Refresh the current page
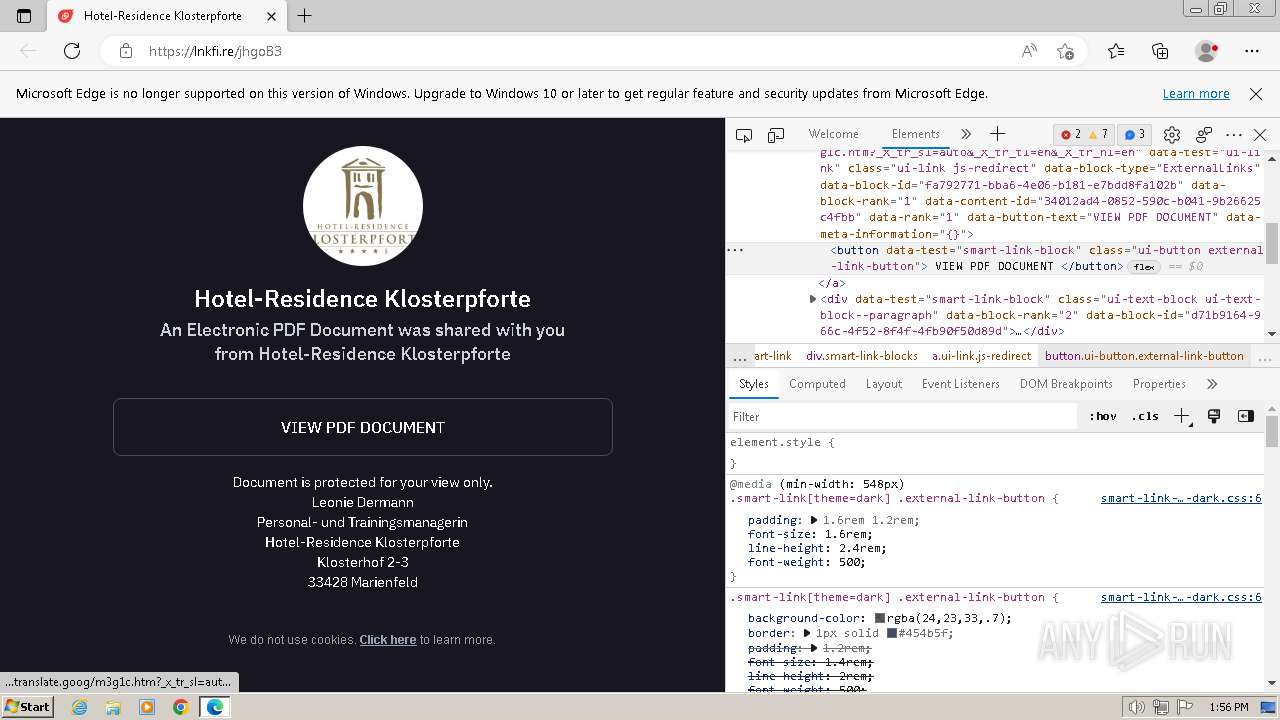The height and width of the screenshot is (720, 1280). click(x=72, y=51)
